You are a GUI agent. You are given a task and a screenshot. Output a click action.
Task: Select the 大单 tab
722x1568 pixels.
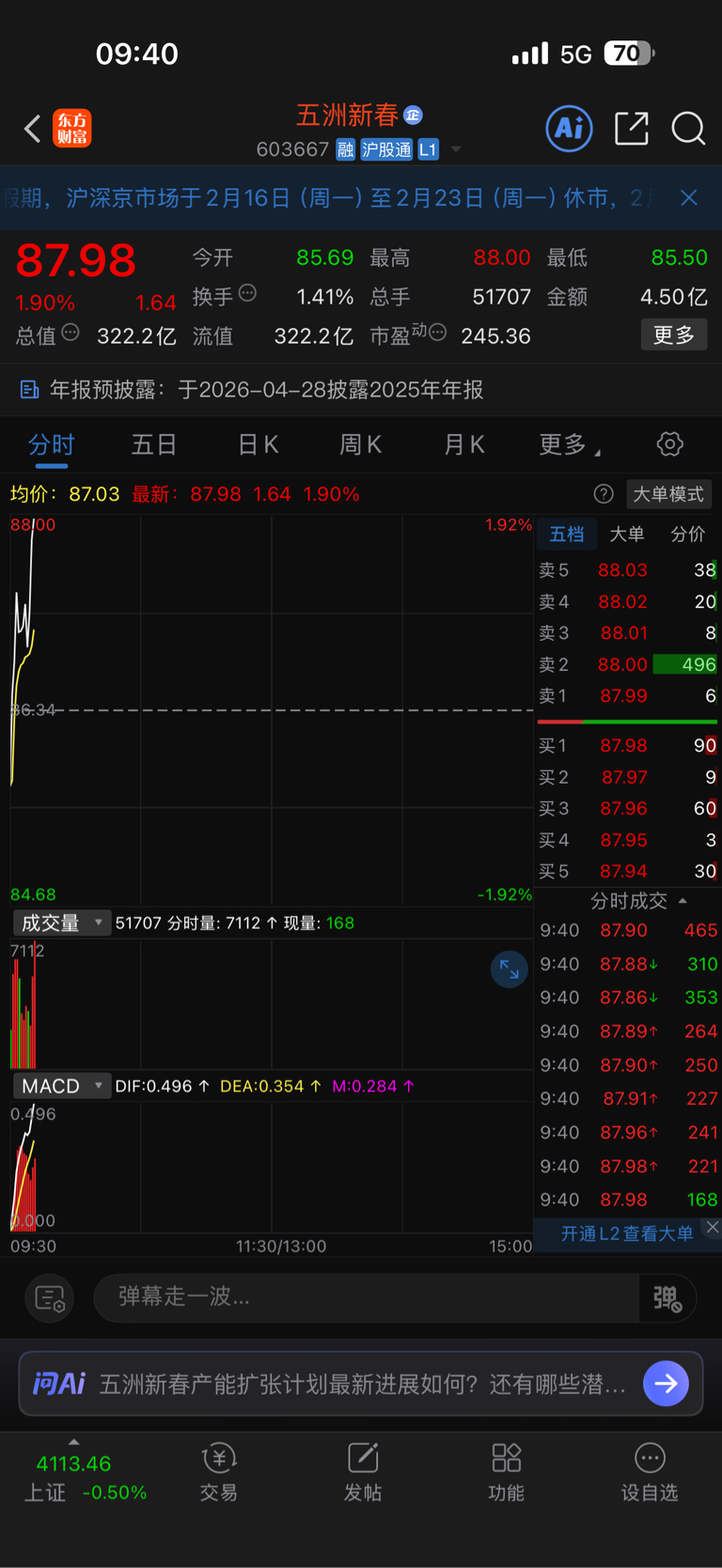coord(627,535)
